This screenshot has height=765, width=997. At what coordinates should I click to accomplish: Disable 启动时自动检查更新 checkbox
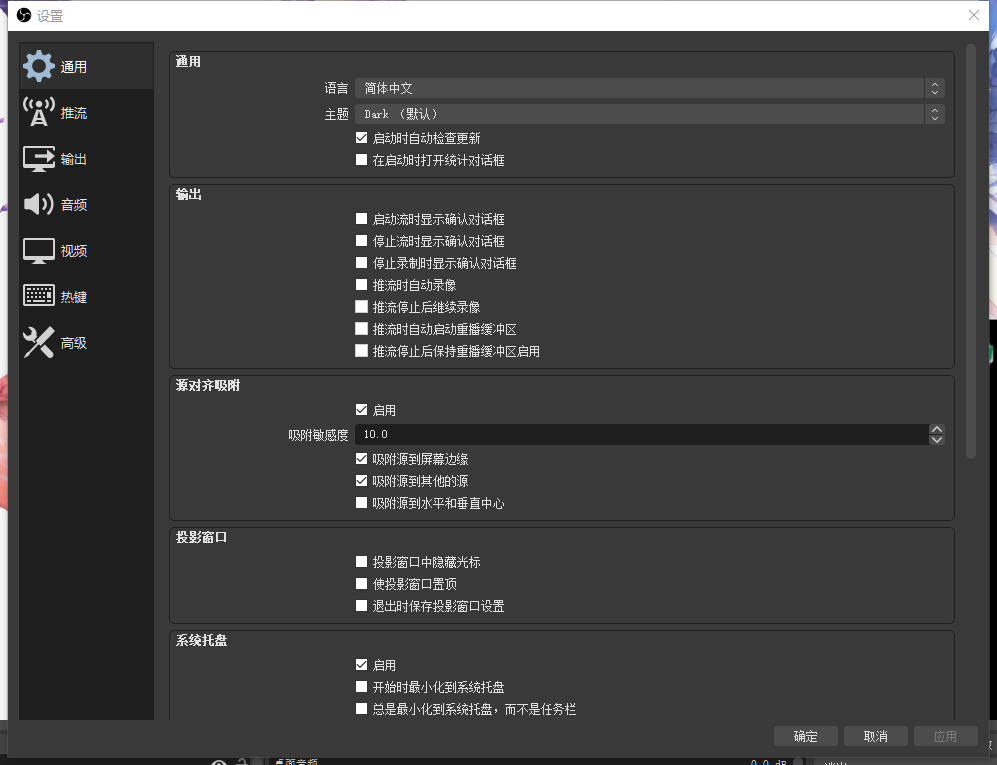tap(362, 138)
